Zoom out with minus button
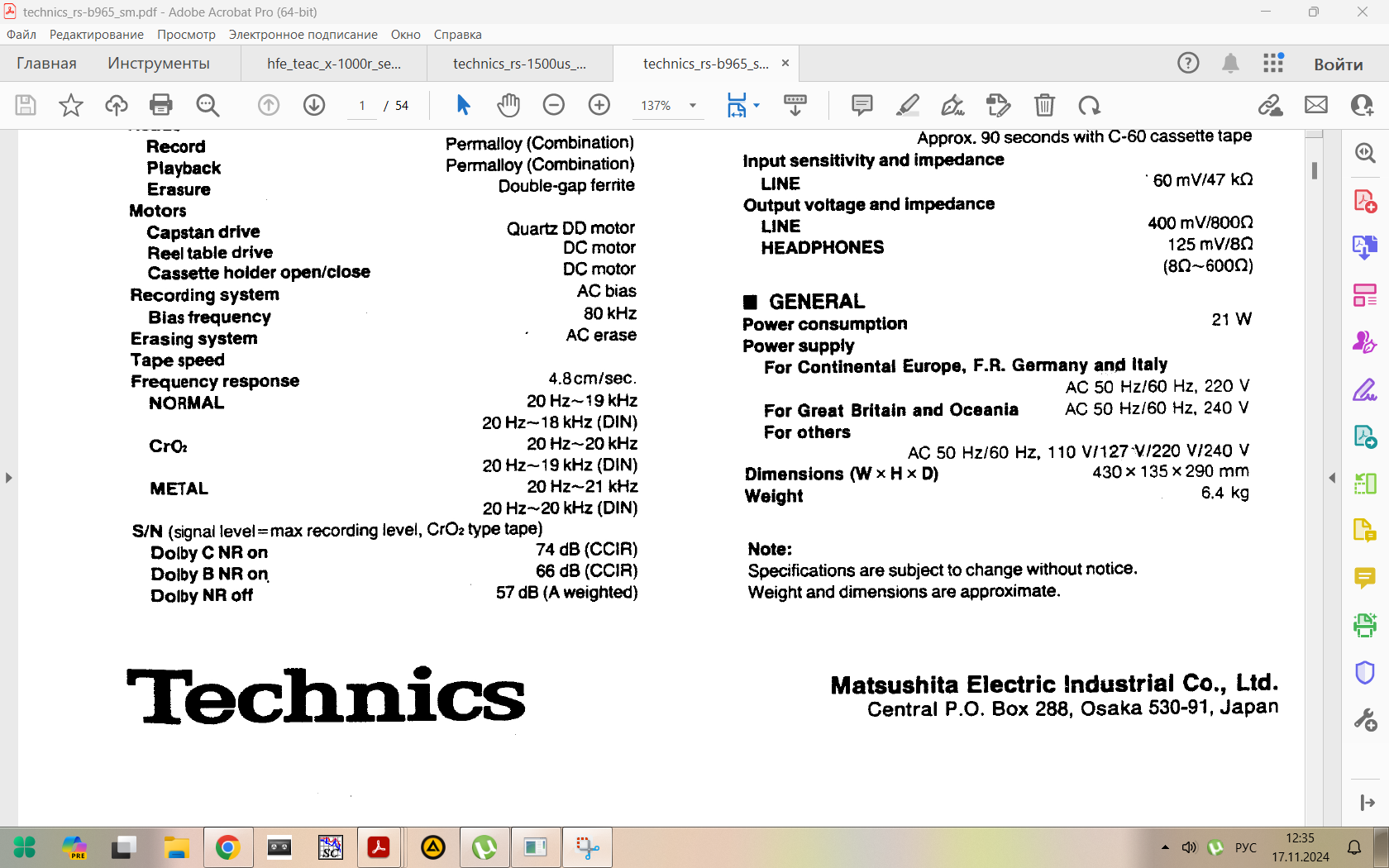The image size is (1389, 868). (554, 105)
